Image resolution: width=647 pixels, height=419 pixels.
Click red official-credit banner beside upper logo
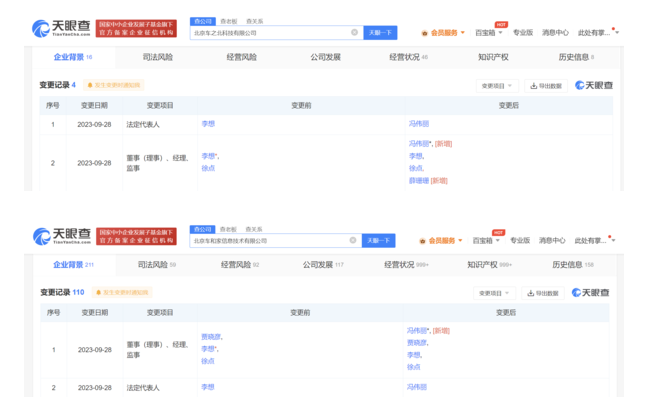tap(136, 28)
